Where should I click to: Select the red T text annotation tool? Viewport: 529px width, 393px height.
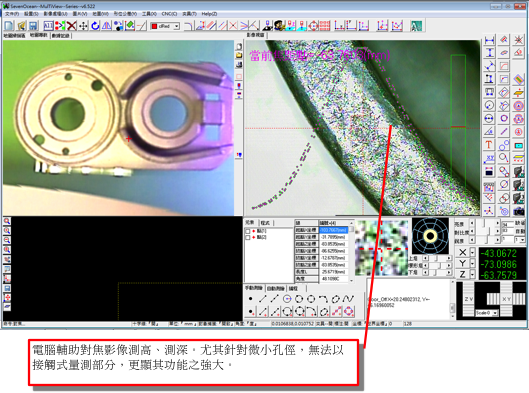point(489,145)
